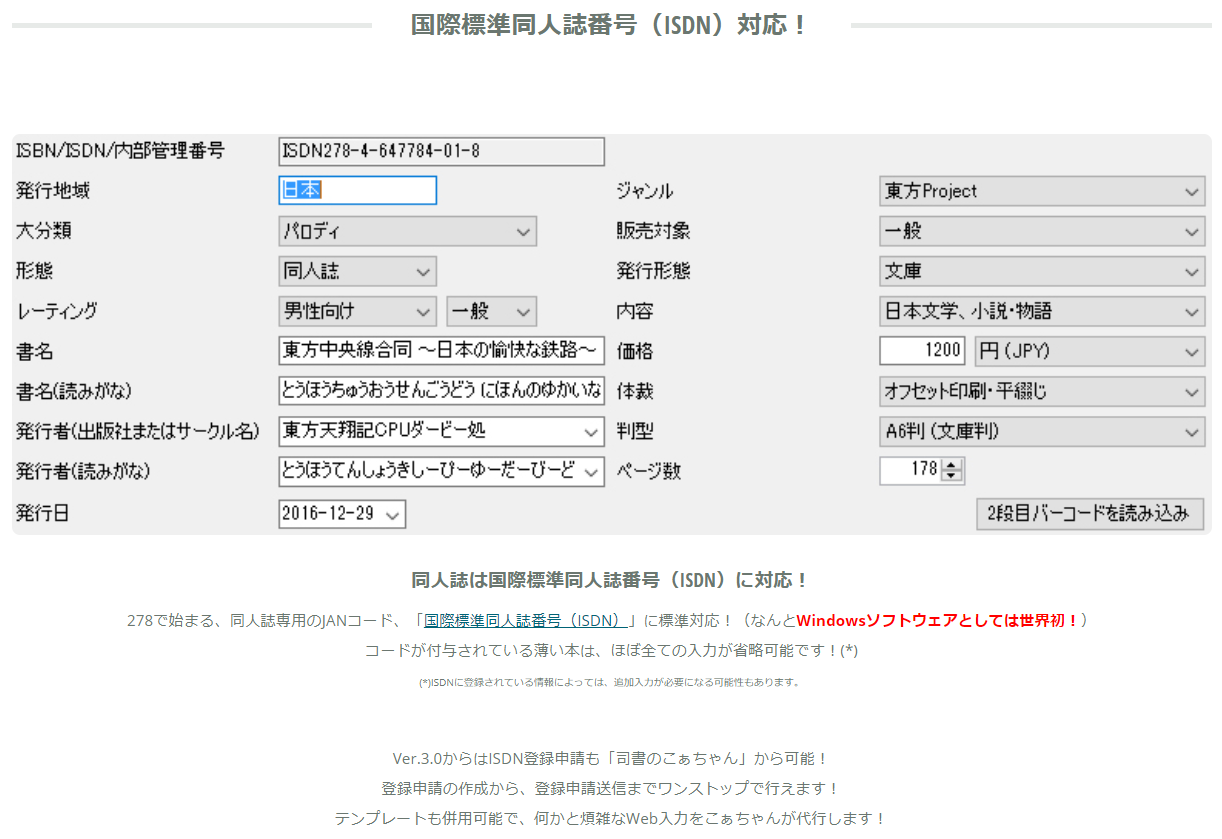
Task: Open the 発行日 date picker dropdown
Action: click(393, 514)
